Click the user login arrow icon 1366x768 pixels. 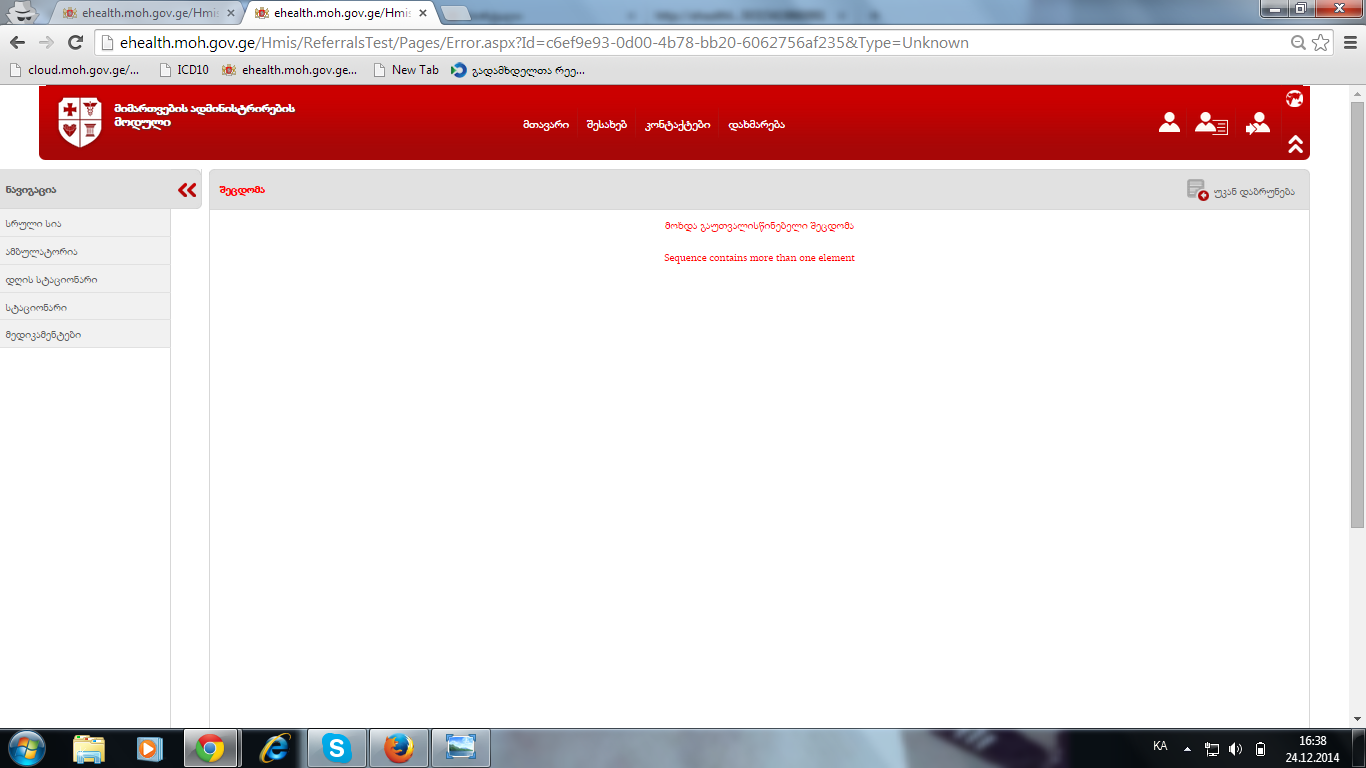pos(1257,123)
